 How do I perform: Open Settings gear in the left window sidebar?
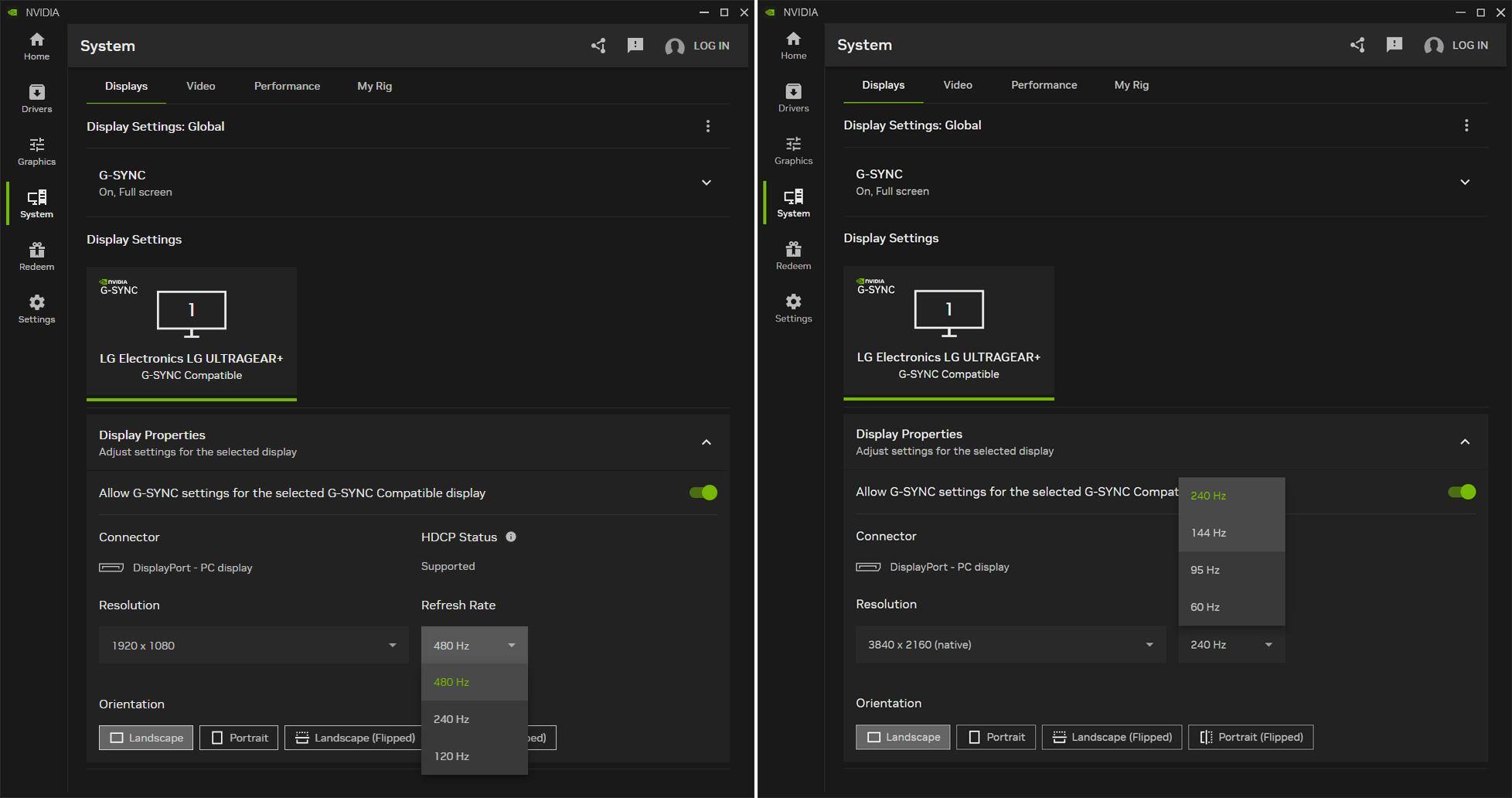(x=36, y=308)
